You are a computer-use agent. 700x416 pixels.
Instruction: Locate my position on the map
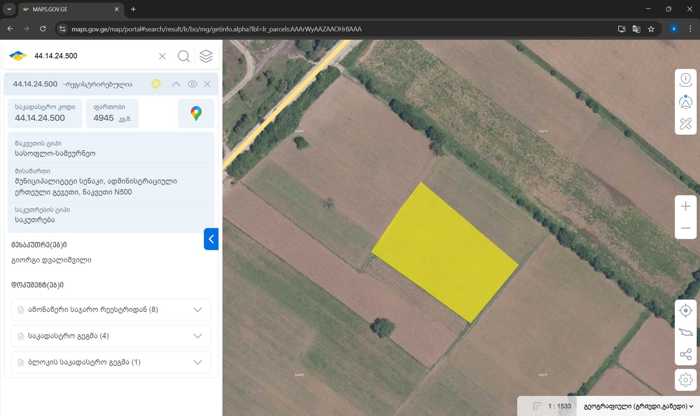pyautogui.click(x=685, y=310)
